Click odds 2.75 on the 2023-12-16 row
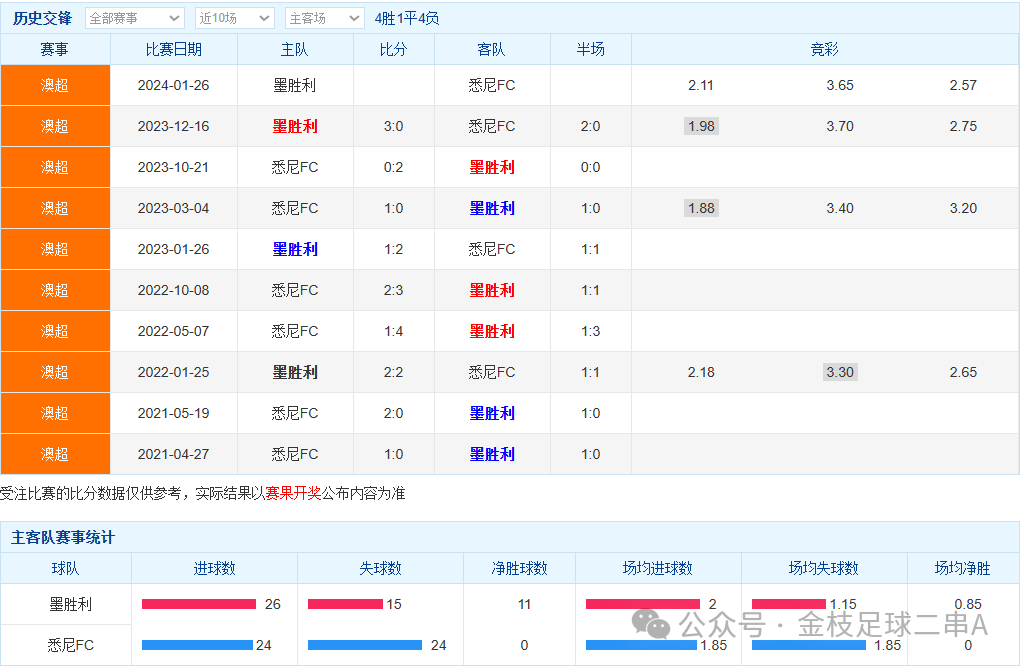1020x666 pixels. click(x=963, y=126)
